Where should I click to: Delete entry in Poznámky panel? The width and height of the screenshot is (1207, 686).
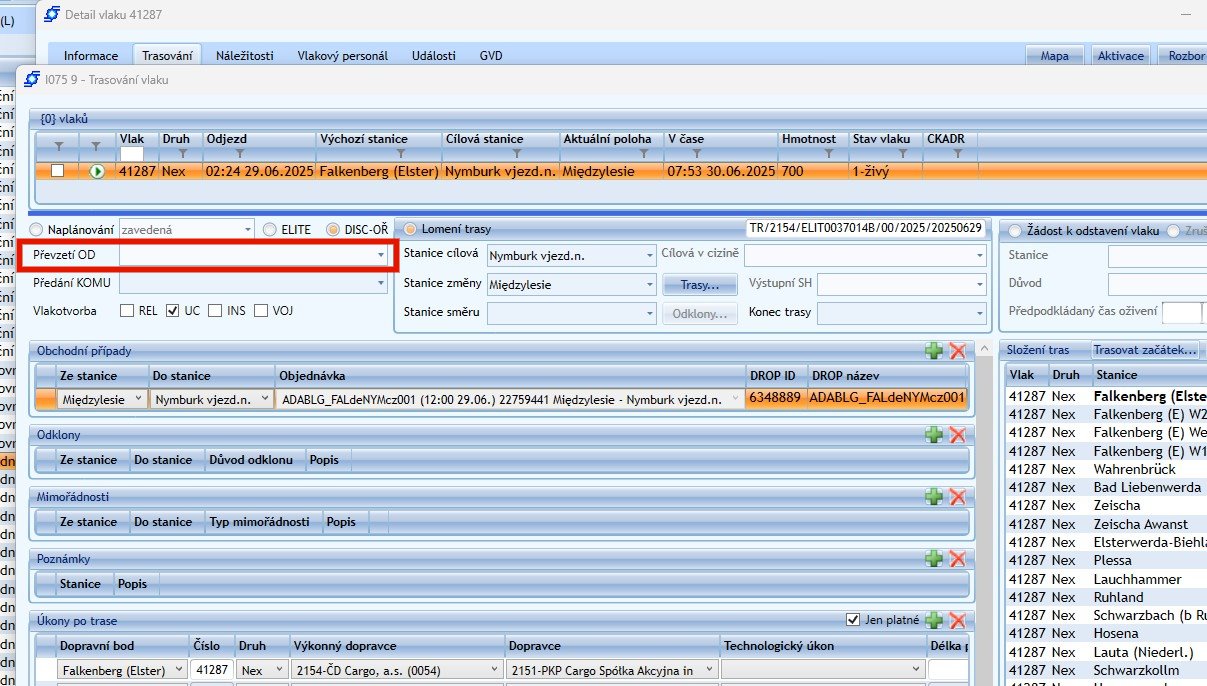(957, 559)
